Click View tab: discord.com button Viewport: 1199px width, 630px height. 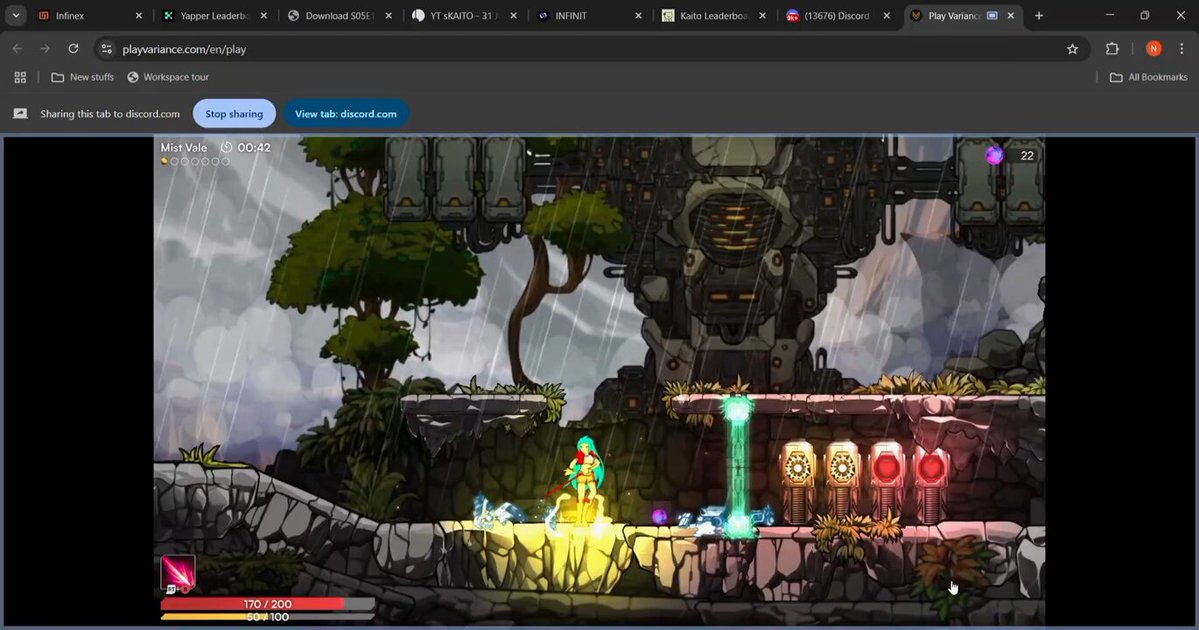tap(346, 114)
